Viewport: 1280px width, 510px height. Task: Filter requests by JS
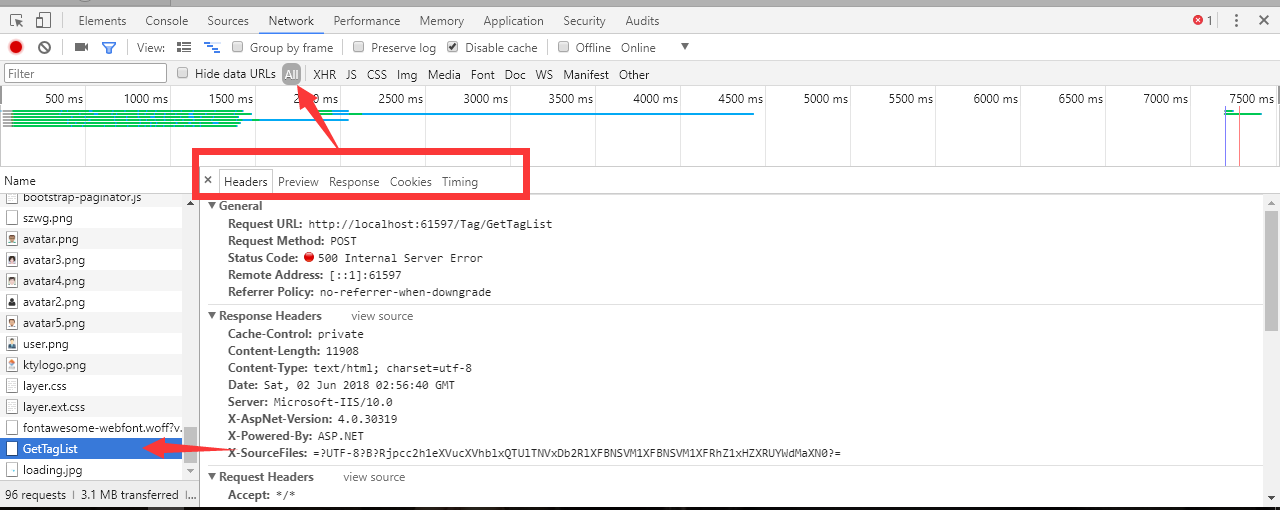click(351, 74)
